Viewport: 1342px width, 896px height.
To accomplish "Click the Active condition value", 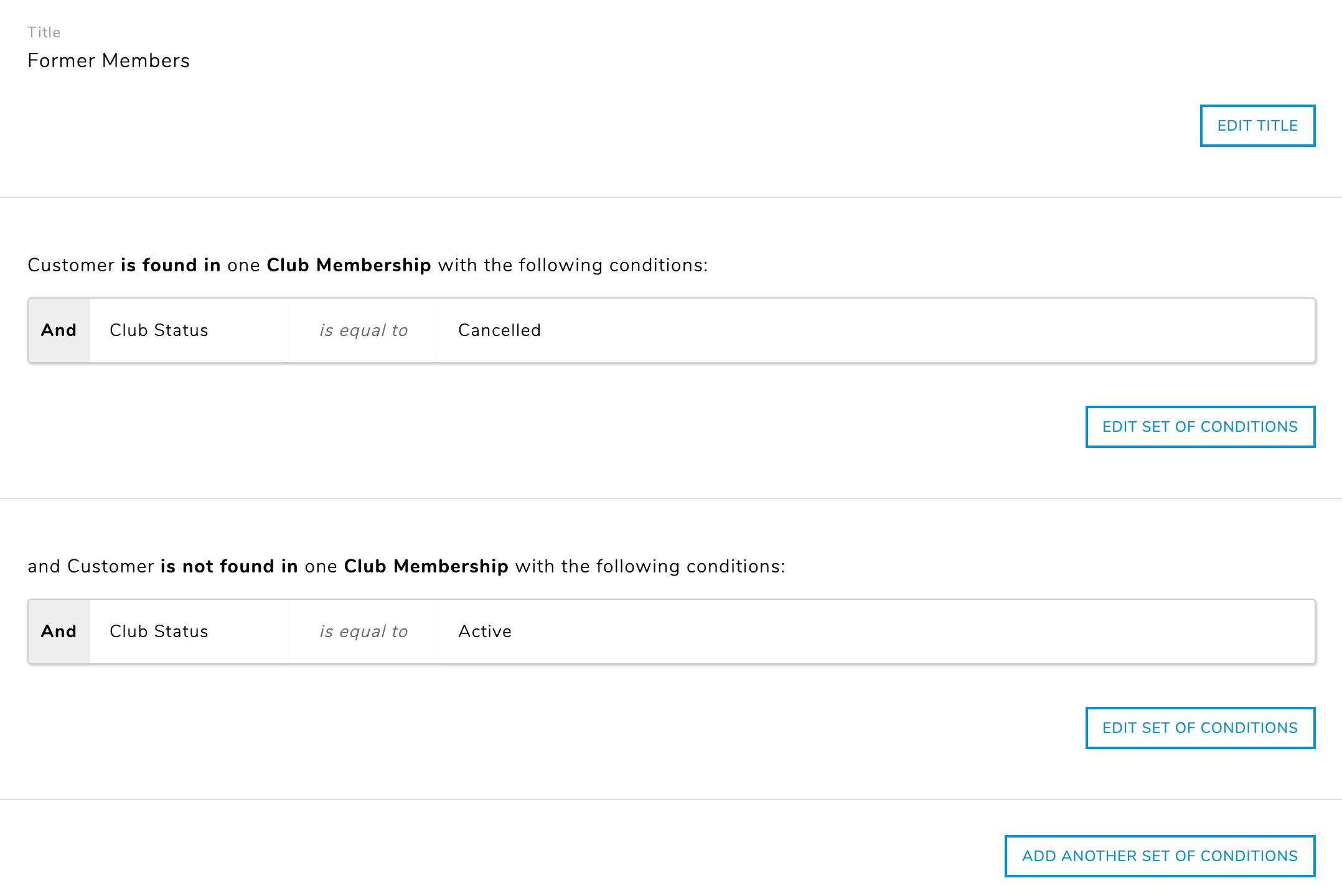I will click(484, 632).
